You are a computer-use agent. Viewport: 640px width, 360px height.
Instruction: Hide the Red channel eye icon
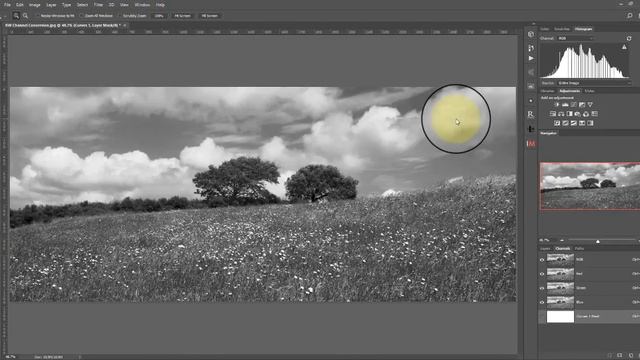(x=542, y=274)
